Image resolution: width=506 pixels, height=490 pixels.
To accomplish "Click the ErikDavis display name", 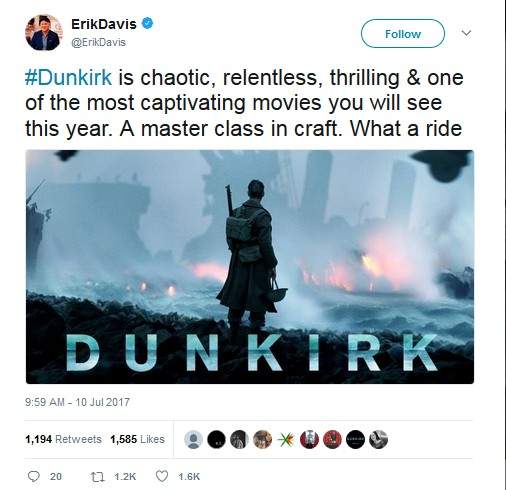I will tap(104, 24).
